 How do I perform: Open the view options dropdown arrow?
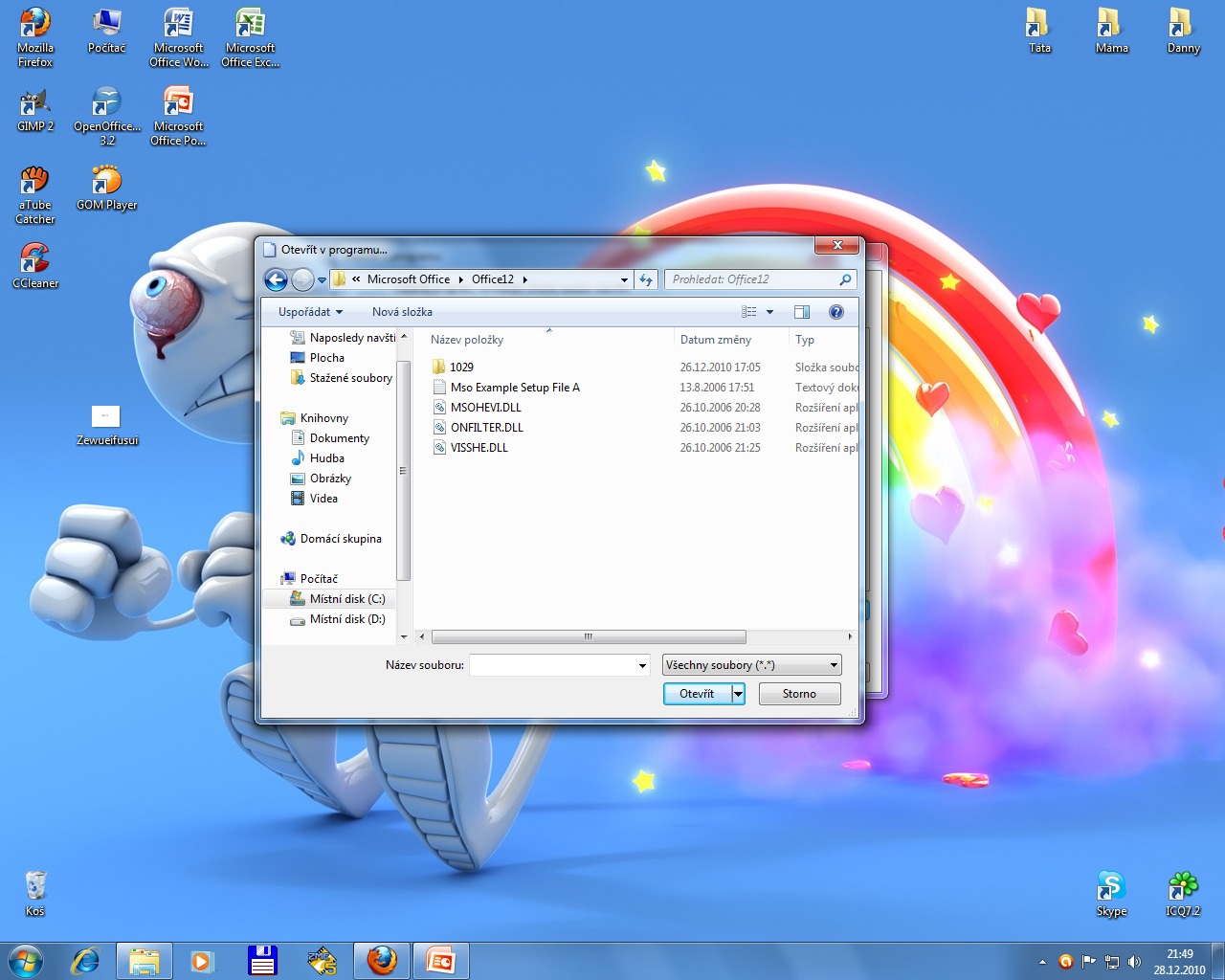[769, 312]
